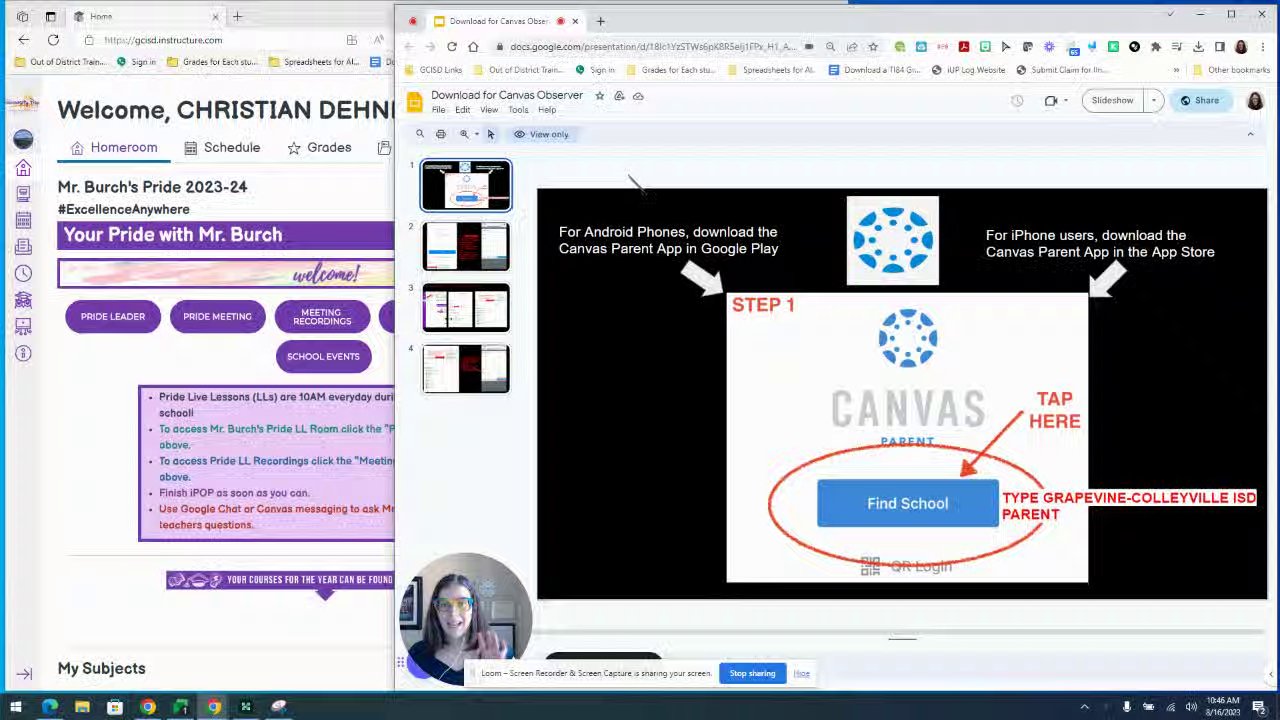
Task: Open Canvas calendar icon in sidebar
Action: coord(23,220)
